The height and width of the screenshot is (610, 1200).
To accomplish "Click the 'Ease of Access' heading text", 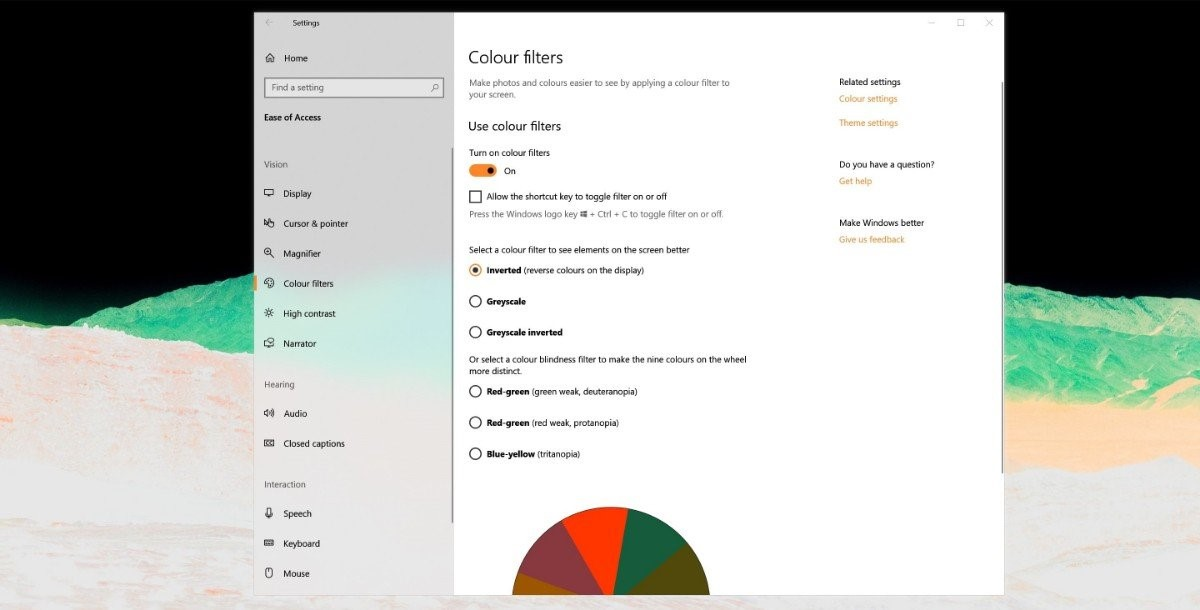I will pyautogui.click(x=293, y=117).
